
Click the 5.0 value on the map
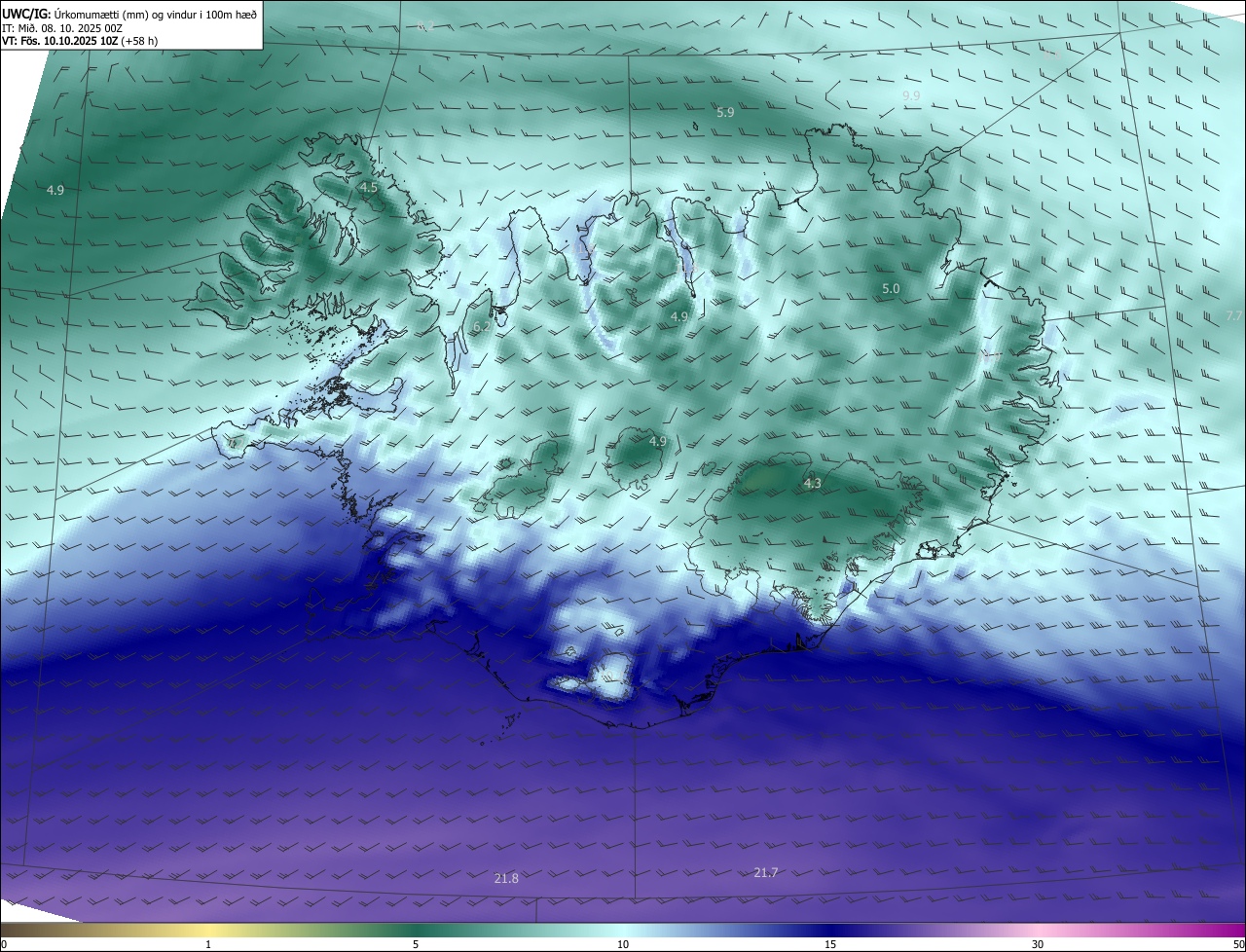click(x=891, y=289)
